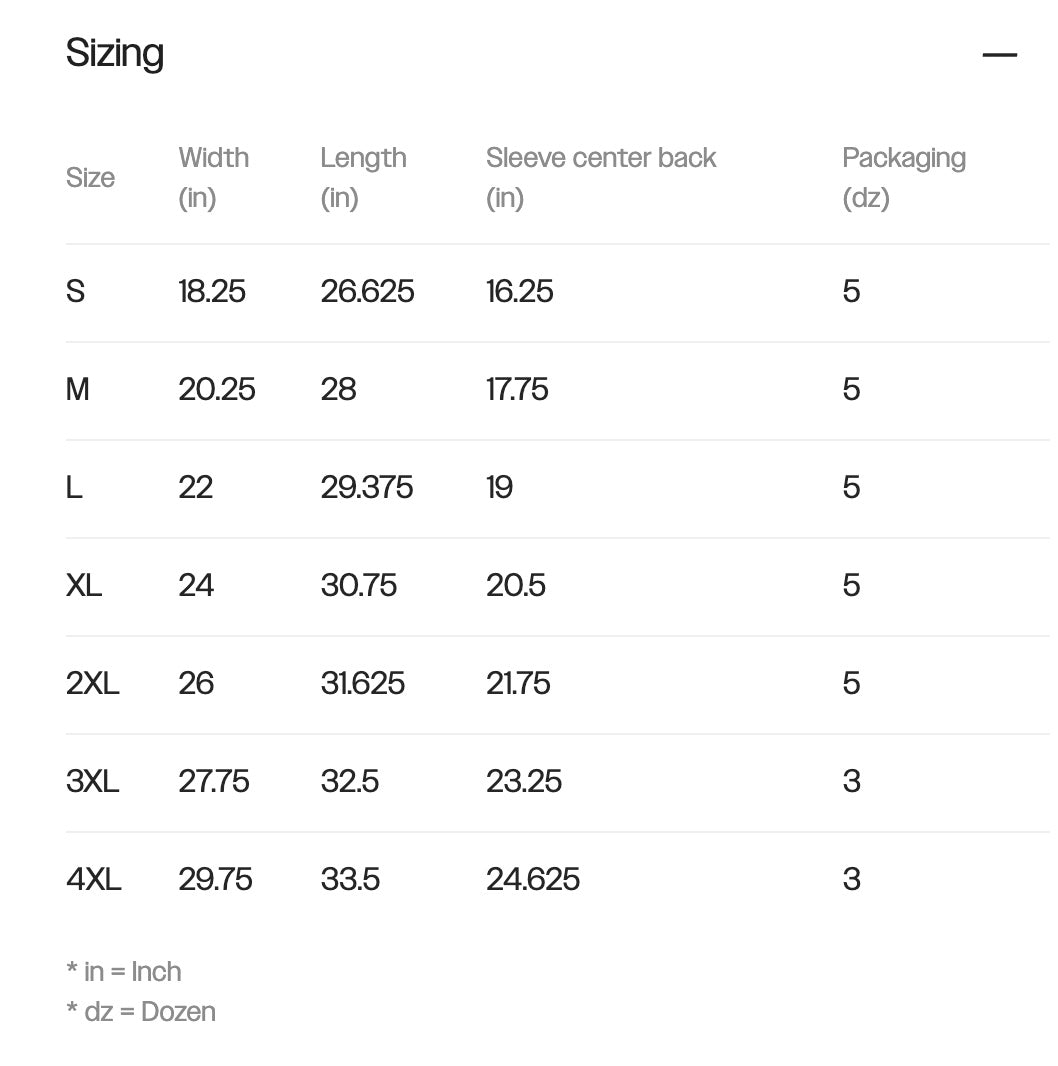
Task: Click the 24.625 sleeve value for 4XL
Action: point(533,880)
